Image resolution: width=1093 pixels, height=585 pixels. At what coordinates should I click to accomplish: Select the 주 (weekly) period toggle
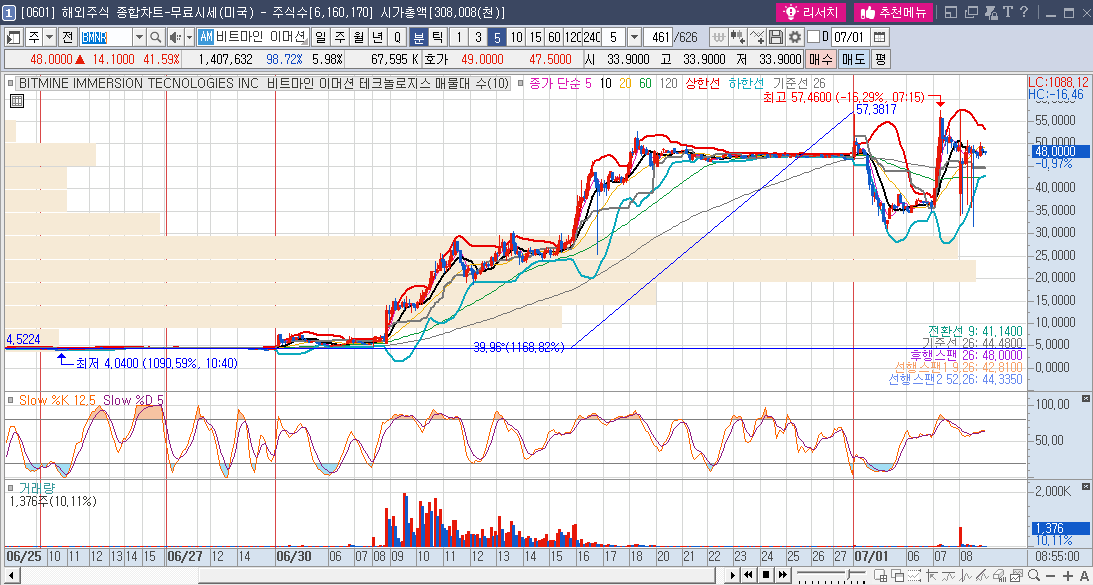coord(339,37)
